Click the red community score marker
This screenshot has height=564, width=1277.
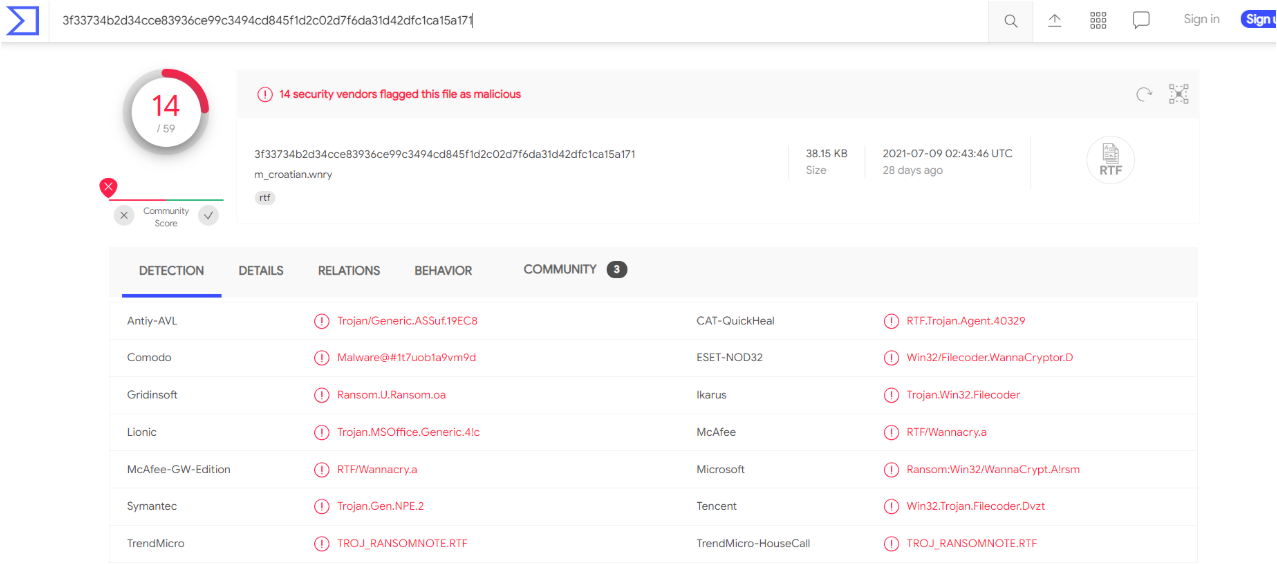click(x=108, y=187)
